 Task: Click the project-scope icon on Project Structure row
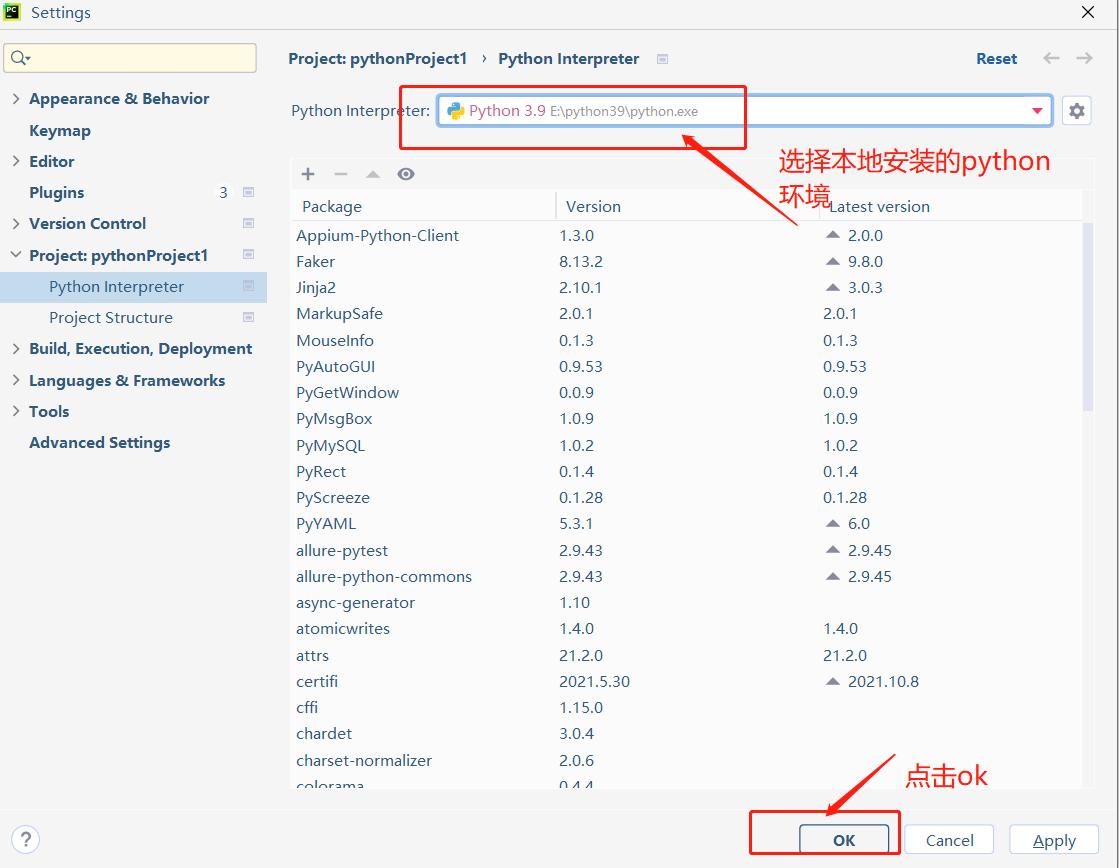(248, 317)
